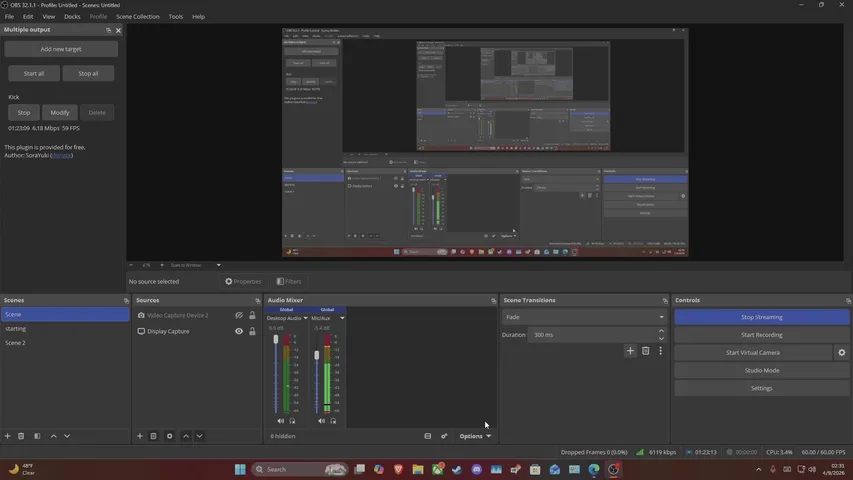Open scene filters icon in Scenes panel

click(37, 436)
